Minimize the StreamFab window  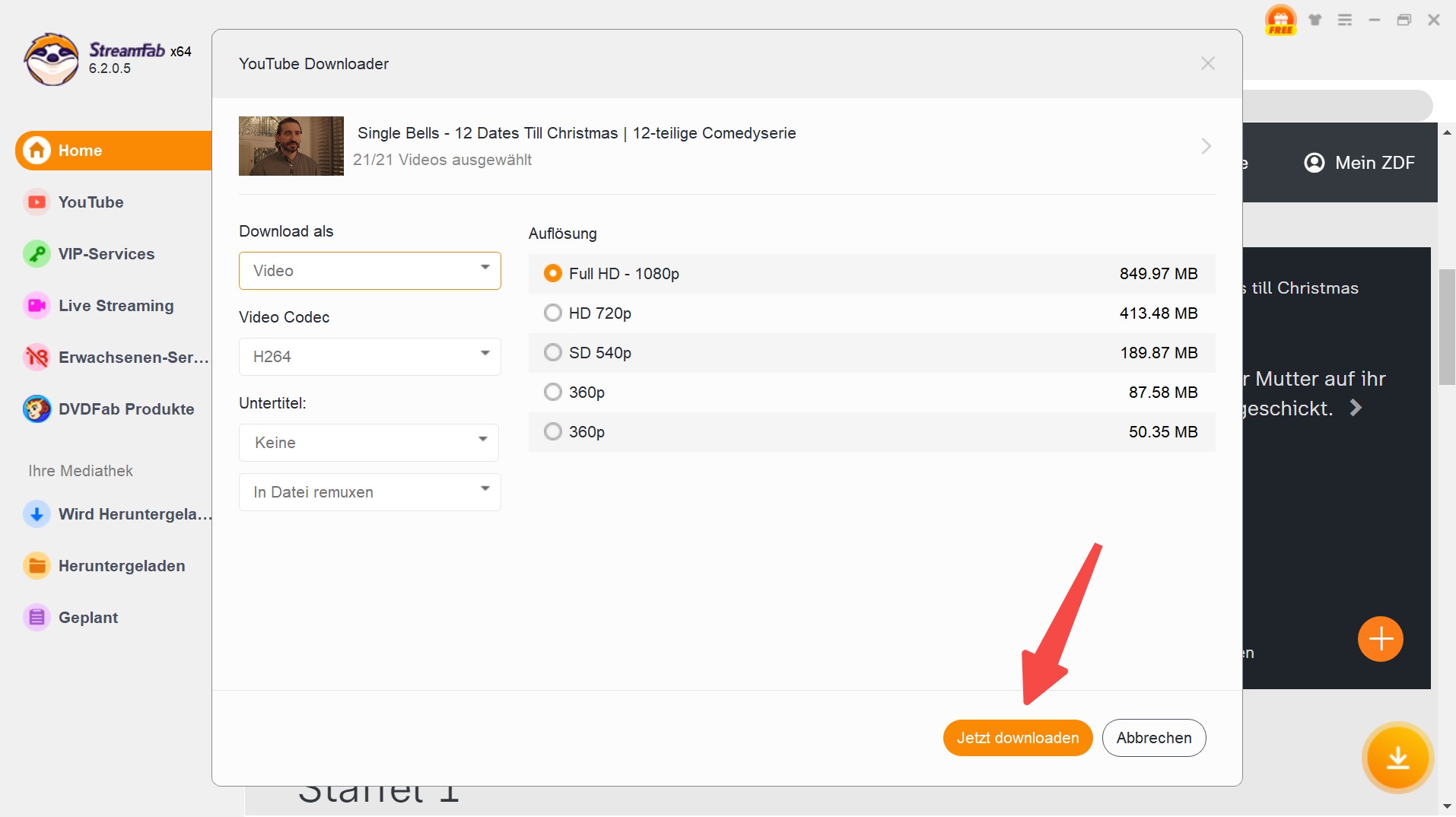(x=1375, y=20)
